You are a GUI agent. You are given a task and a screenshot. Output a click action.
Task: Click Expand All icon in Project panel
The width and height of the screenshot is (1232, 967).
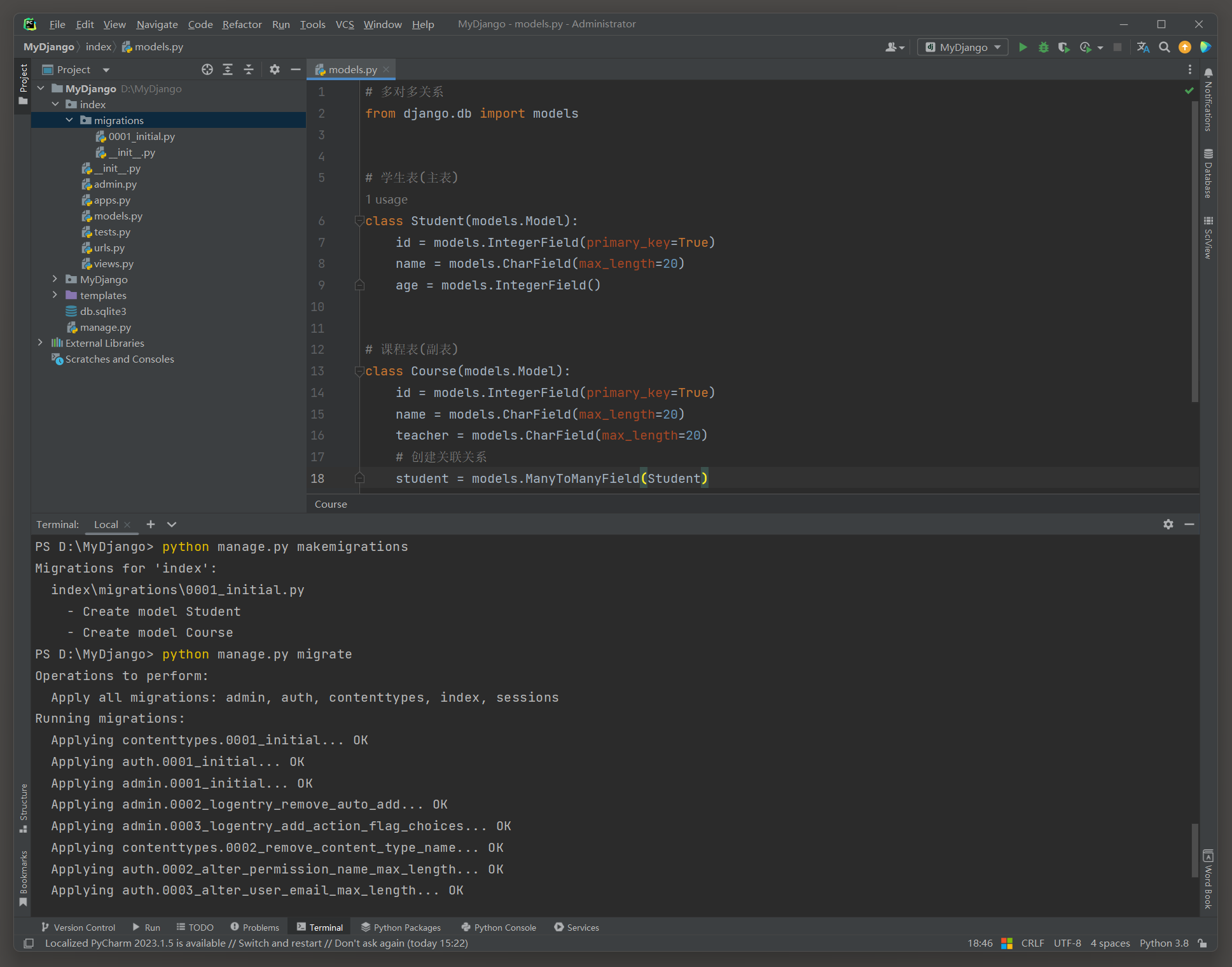coord(228,69)
